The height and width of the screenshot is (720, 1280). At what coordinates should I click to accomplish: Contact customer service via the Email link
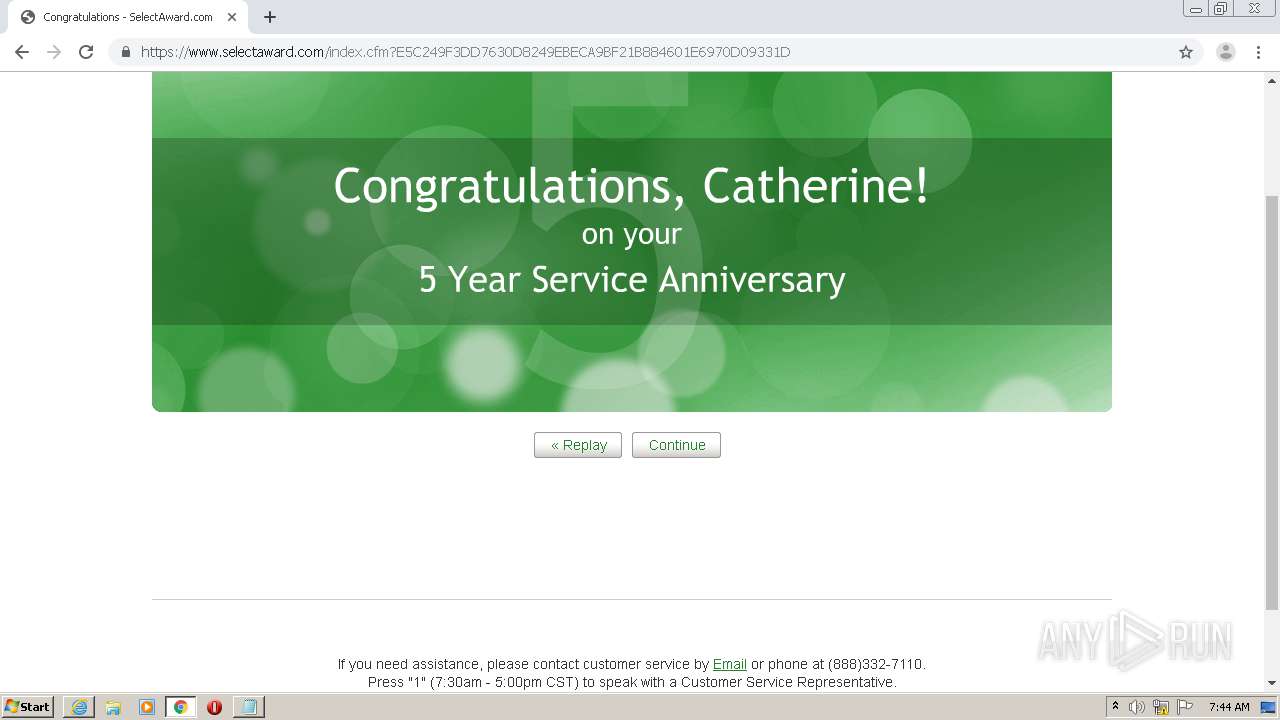[x=730, y=664]
